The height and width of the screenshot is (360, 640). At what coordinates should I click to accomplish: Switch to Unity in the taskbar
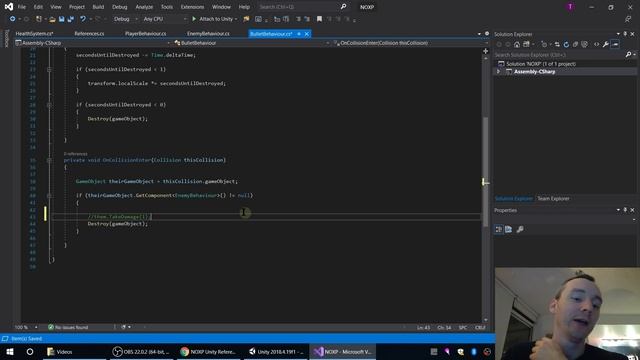(x=276, y=351)
